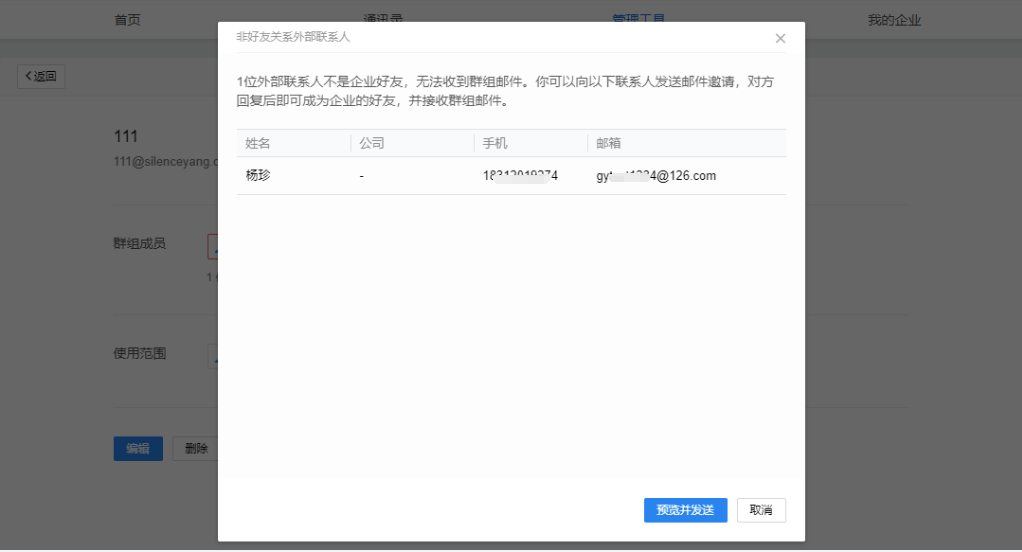The width and height of the screenshot is (1022, 552).
Task: Open the 首页 navigation tab
Action: coord(127,19)
